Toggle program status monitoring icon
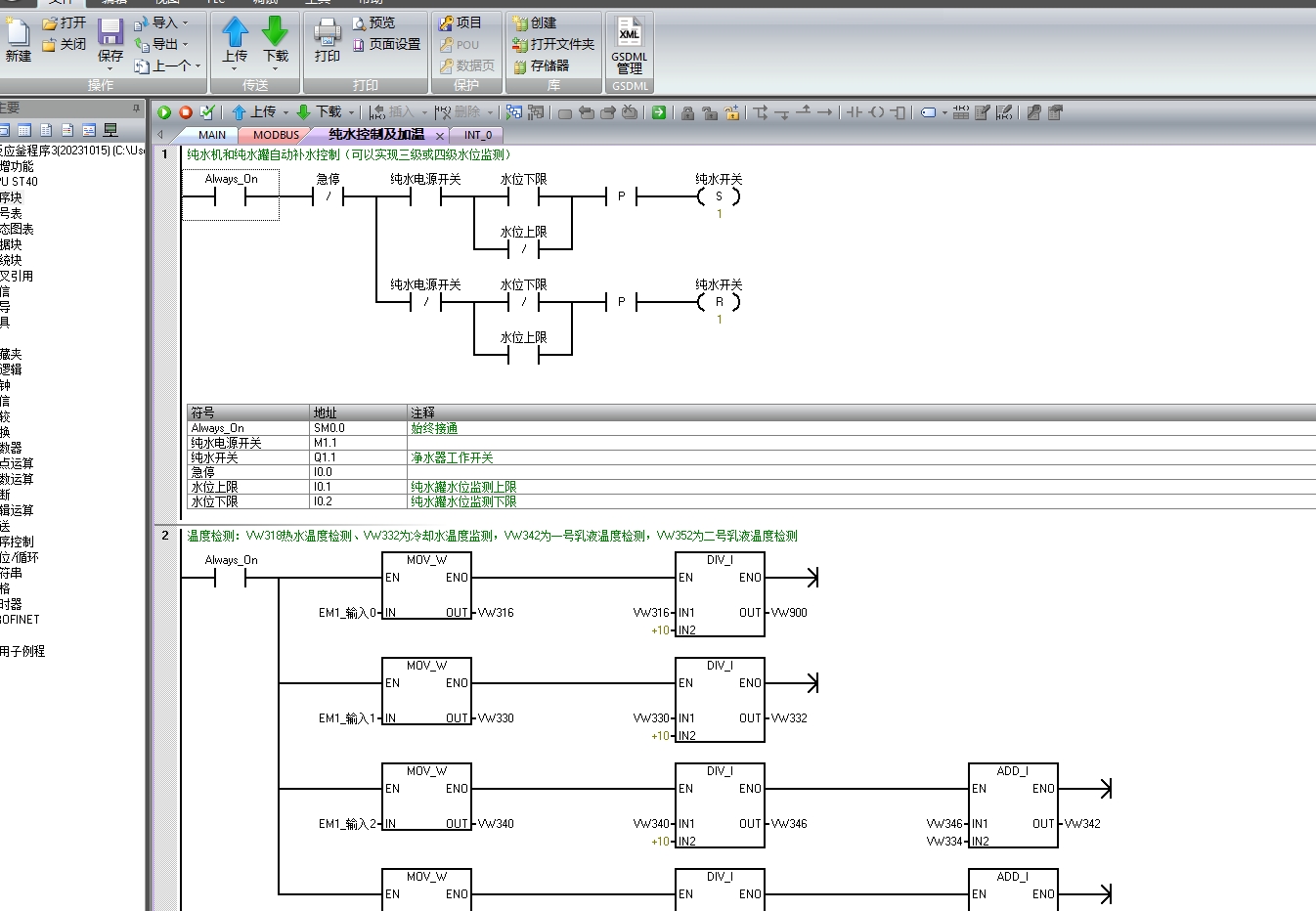The height and width of the screenshot is (911, 1316). click(x=514, y=112)
